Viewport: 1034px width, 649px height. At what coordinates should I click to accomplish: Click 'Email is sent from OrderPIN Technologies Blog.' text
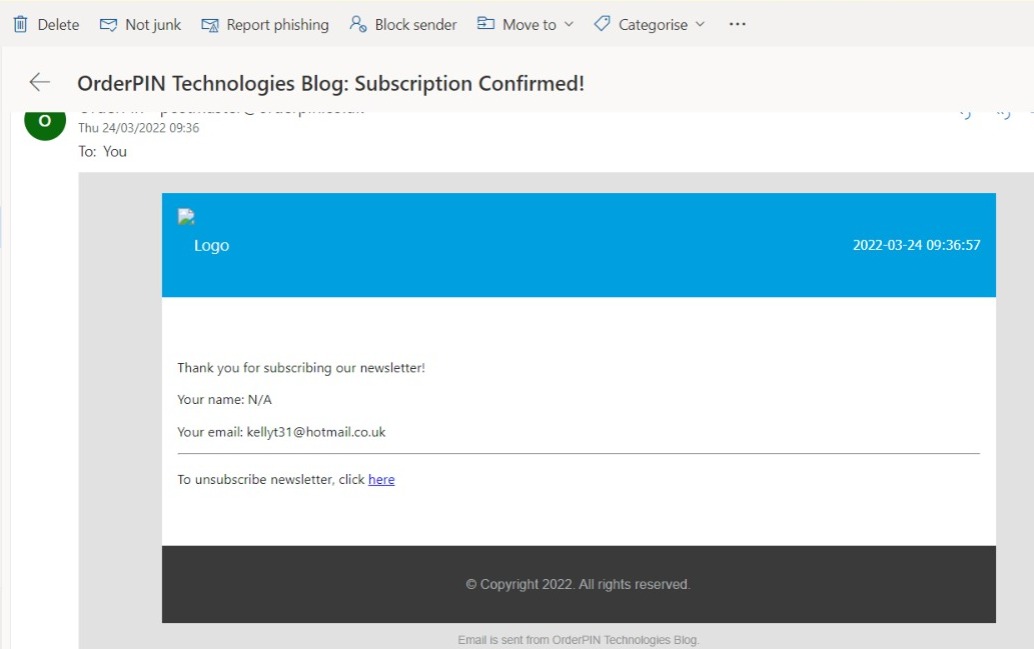(578, 640)
